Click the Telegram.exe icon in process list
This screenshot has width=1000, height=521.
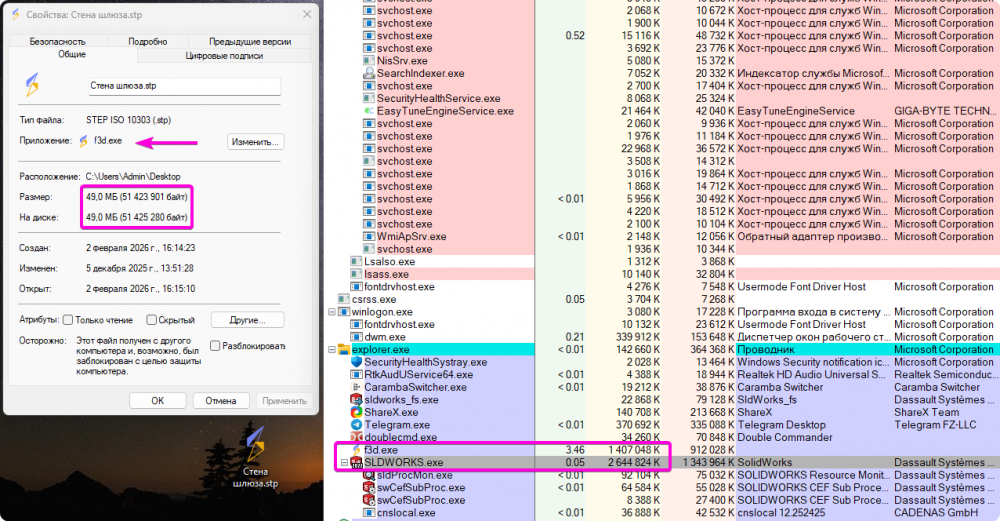(356, 425)
